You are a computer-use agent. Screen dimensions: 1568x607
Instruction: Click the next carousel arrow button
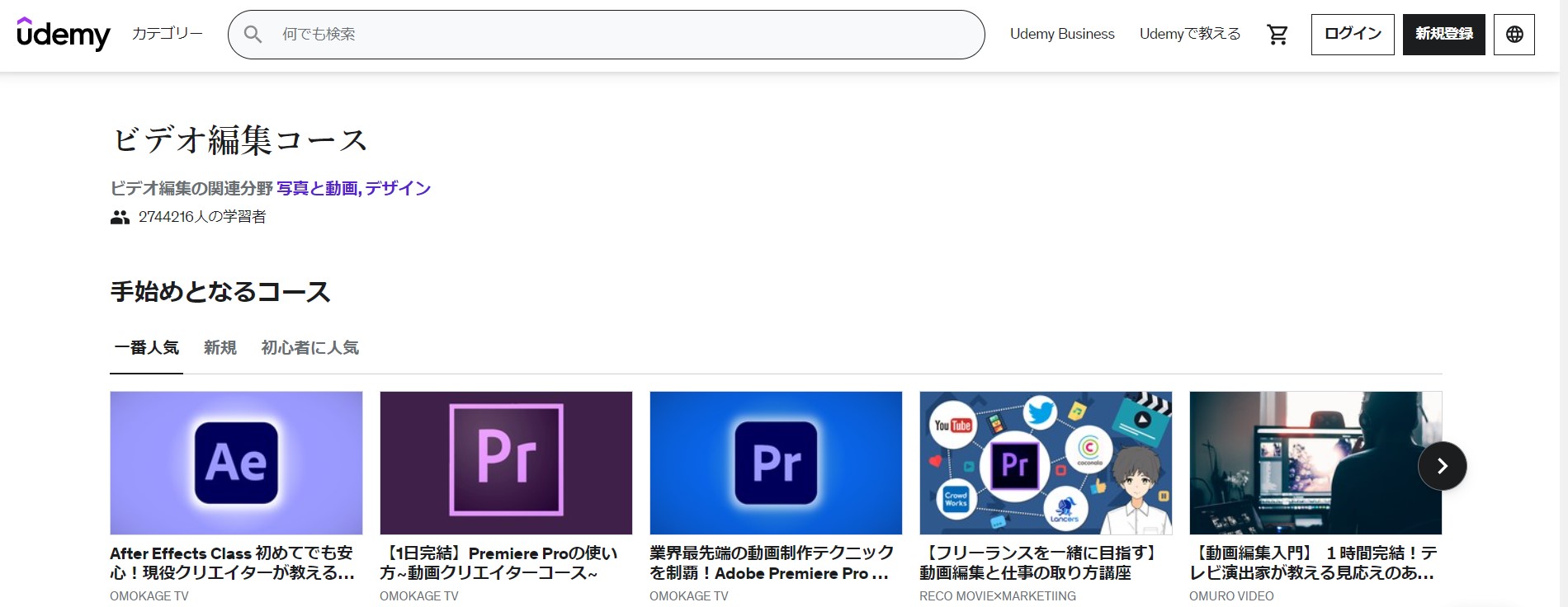tap(1443, 466)
